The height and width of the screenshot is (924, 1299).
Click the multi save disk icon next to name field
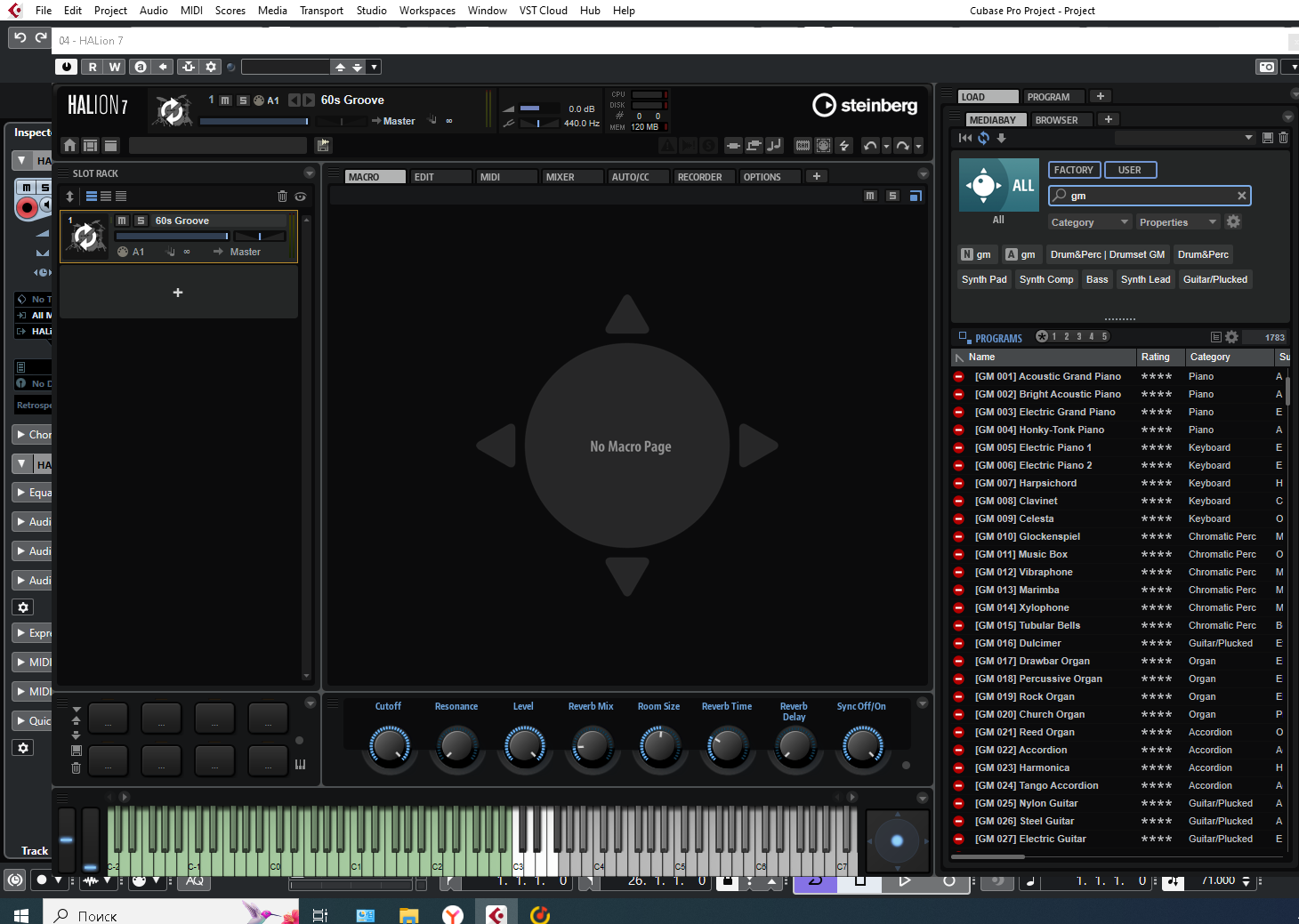click(x=323, y=145)
